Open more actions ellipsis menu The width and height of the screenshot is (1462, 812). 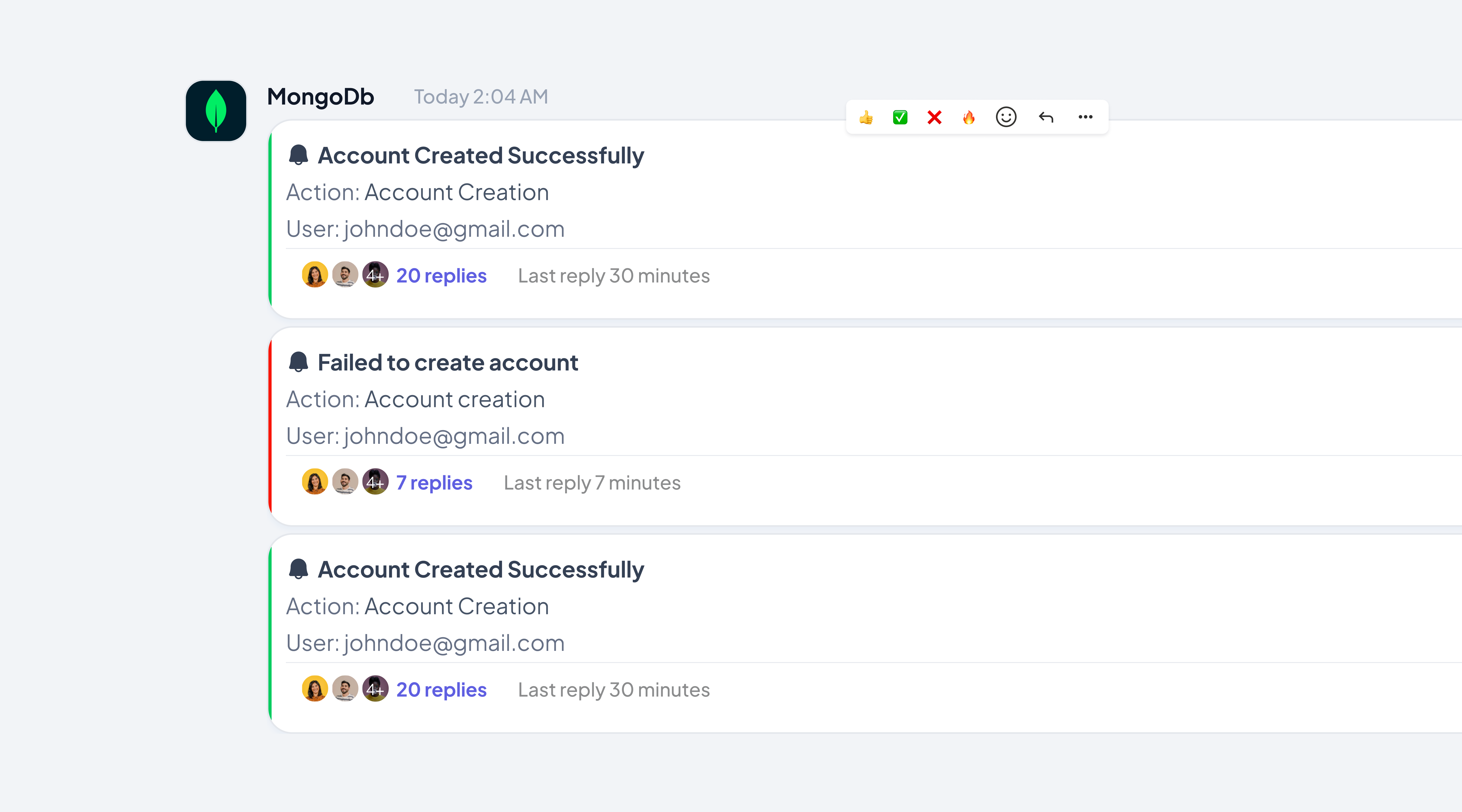click(1085, 117)
